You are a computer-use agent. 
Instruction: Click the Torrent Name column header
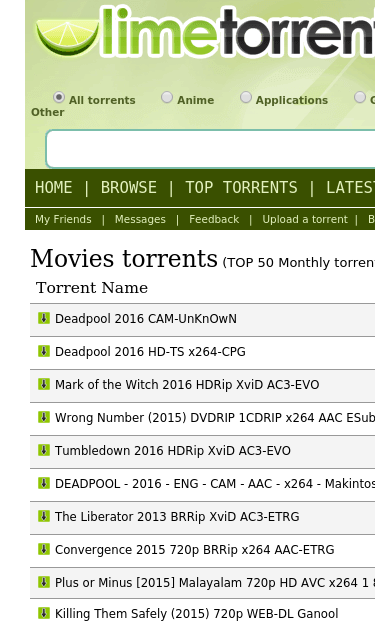[92, 288]
